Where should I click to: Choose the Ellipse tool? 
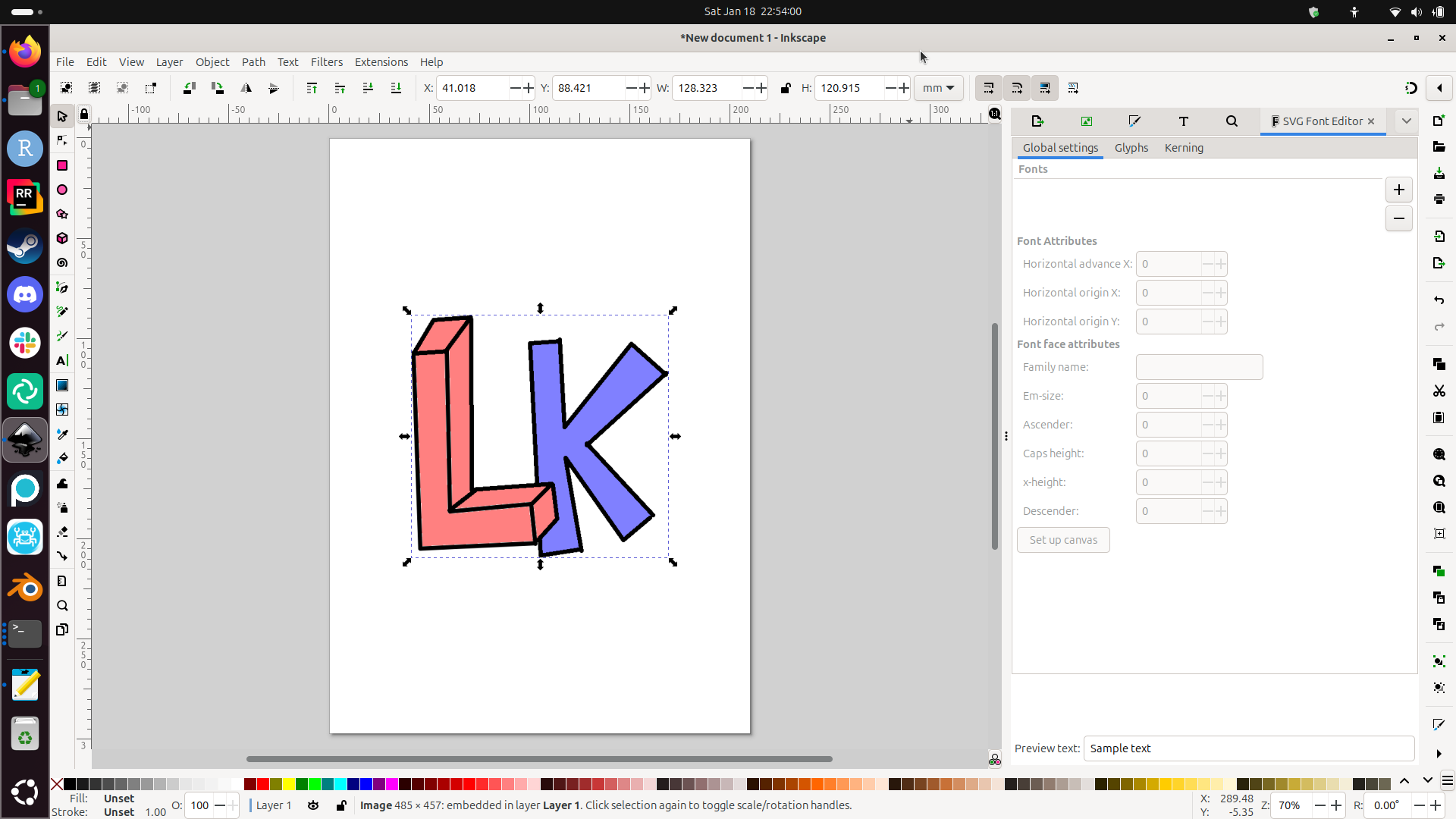62,190
